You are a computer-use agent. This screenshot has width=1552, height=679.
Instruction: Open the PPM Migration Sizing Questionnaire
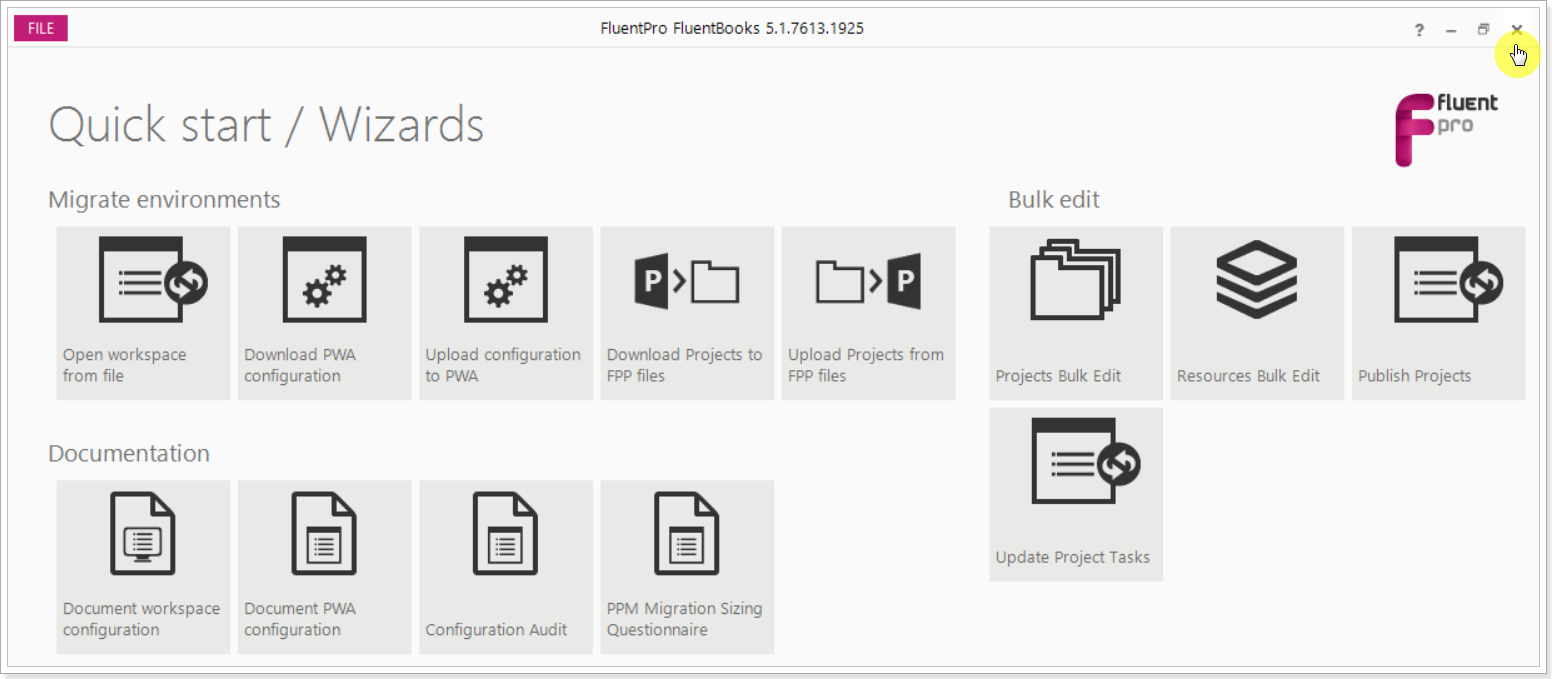tap(687, 567)
